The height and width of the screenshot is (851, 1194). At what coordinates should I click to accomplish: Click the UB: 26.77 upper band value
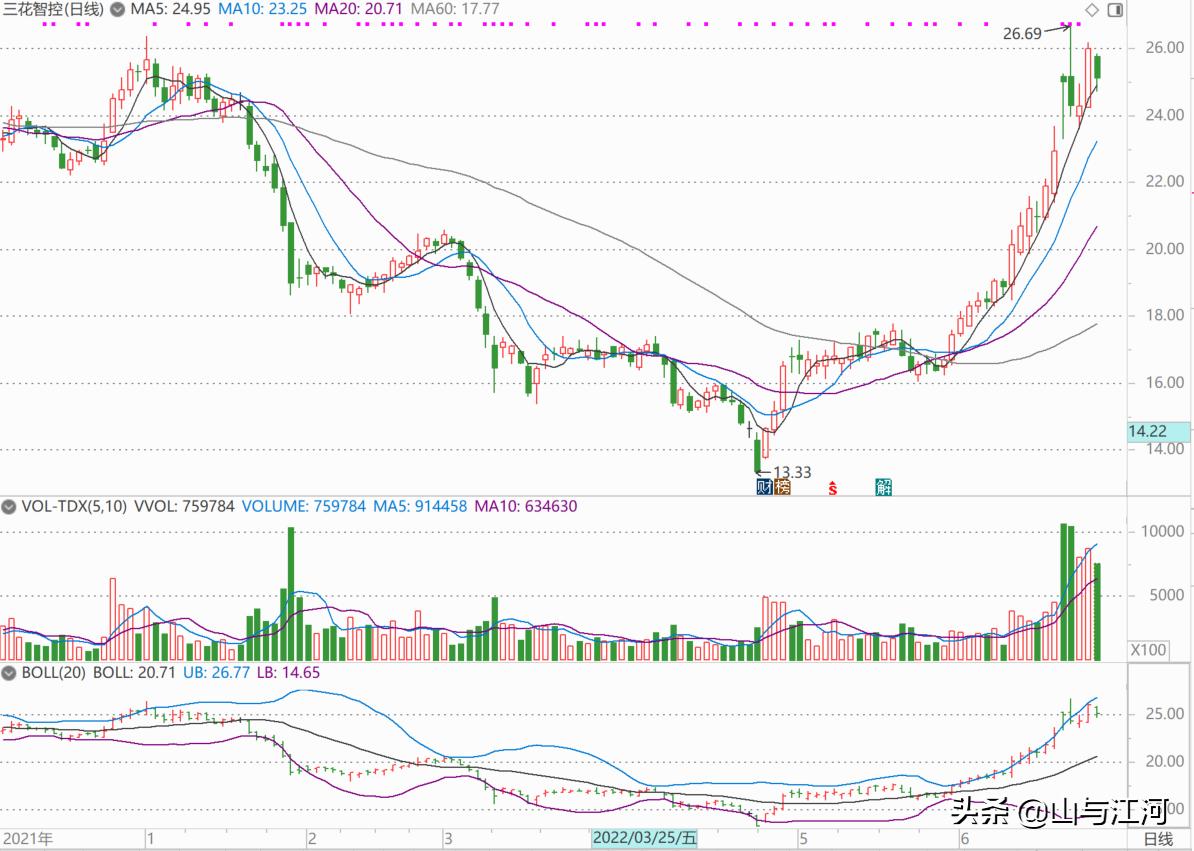click(216, 673)
